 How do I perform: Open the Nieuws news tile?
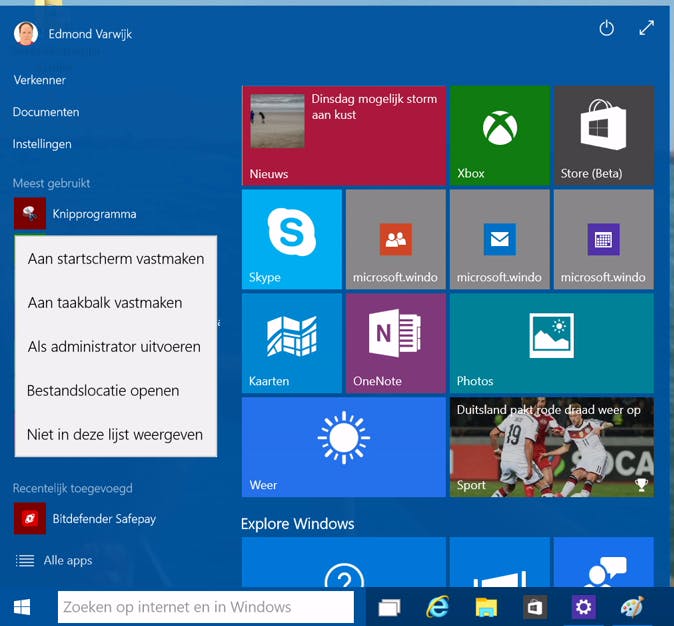click(x=344, y=135)
